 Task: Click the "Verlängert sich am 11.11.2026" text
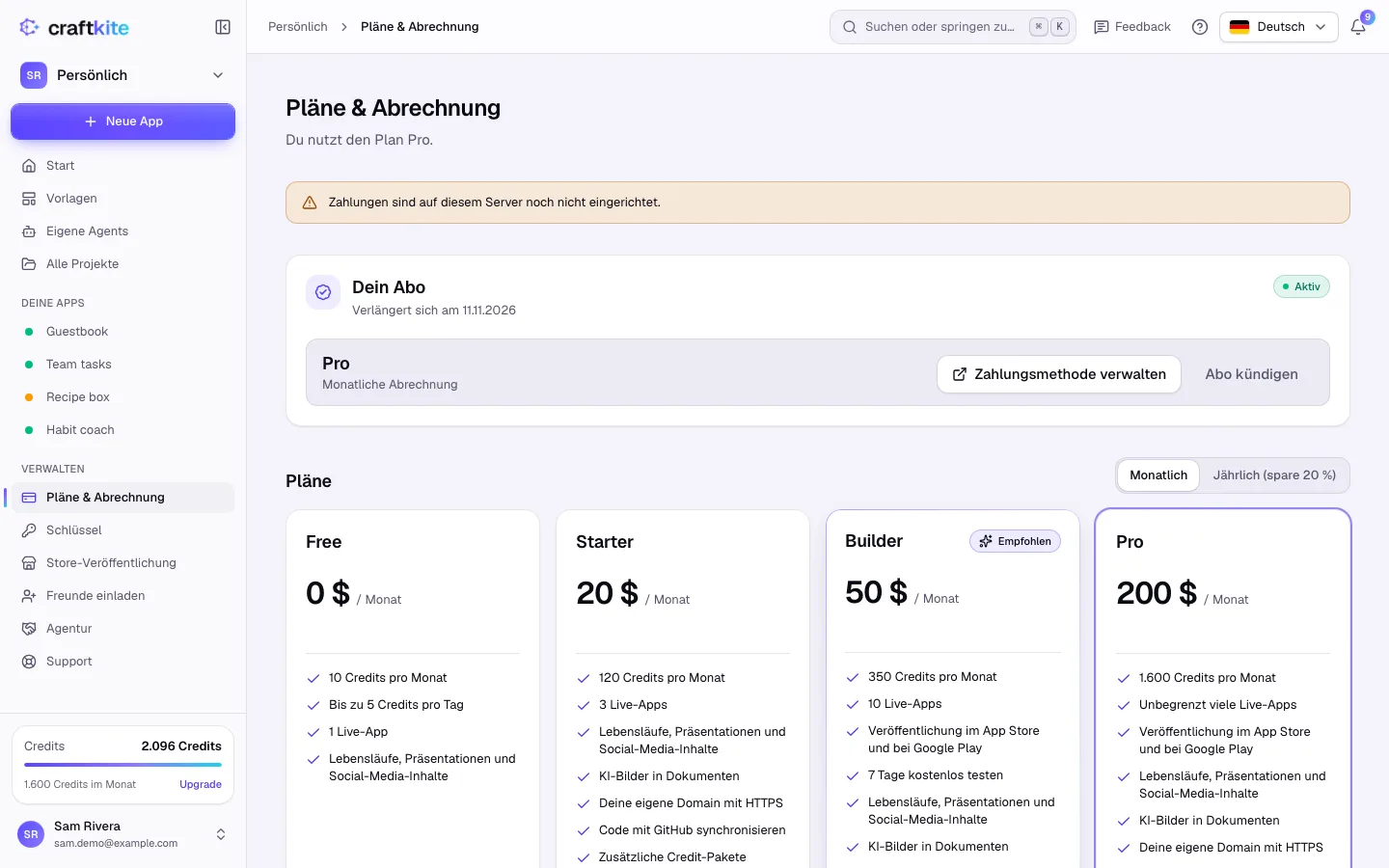[434, 311]
